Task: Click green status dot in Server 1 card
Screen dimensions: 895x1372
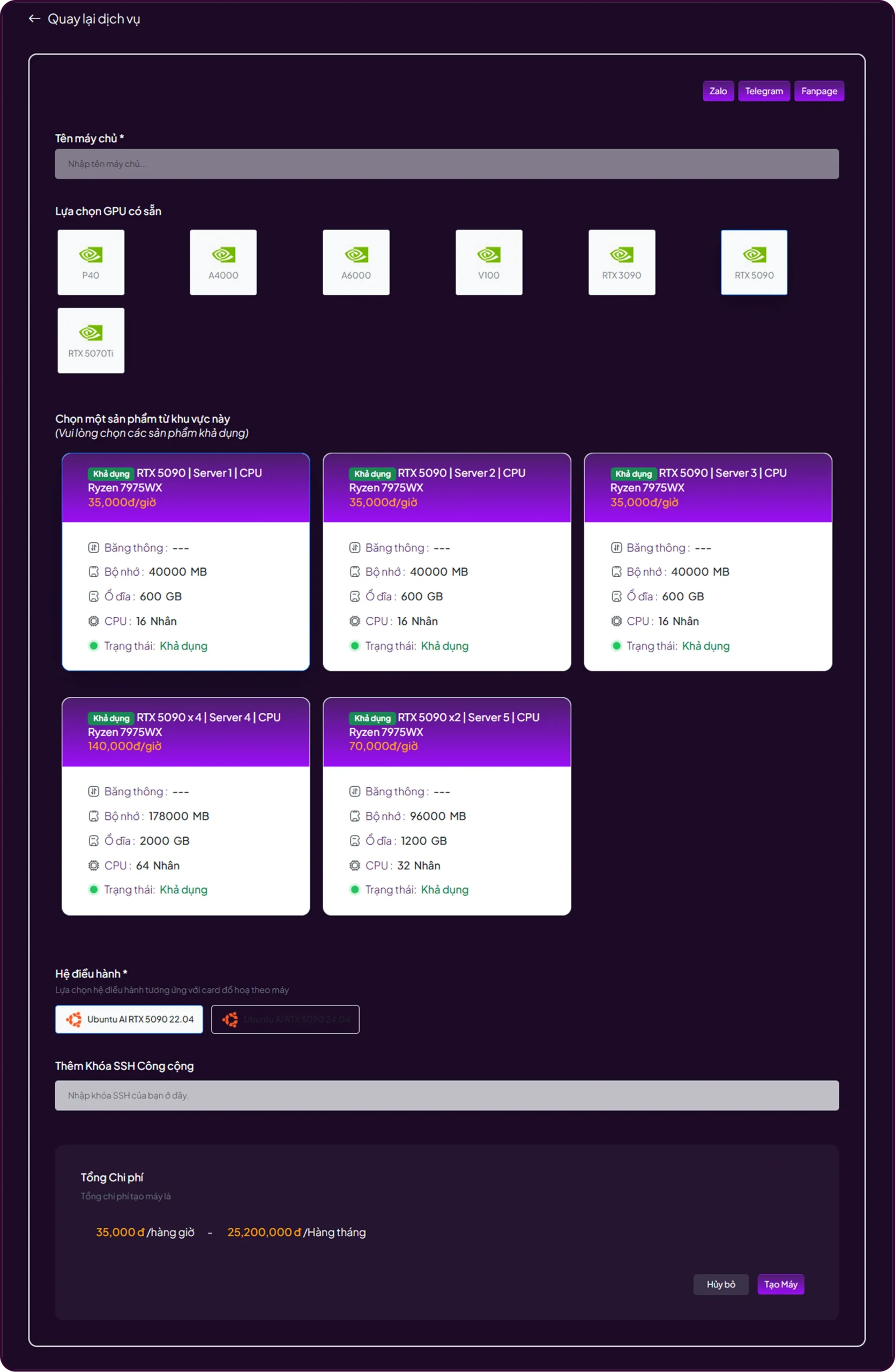Action: pyautogui.click(x=93, y=646)
